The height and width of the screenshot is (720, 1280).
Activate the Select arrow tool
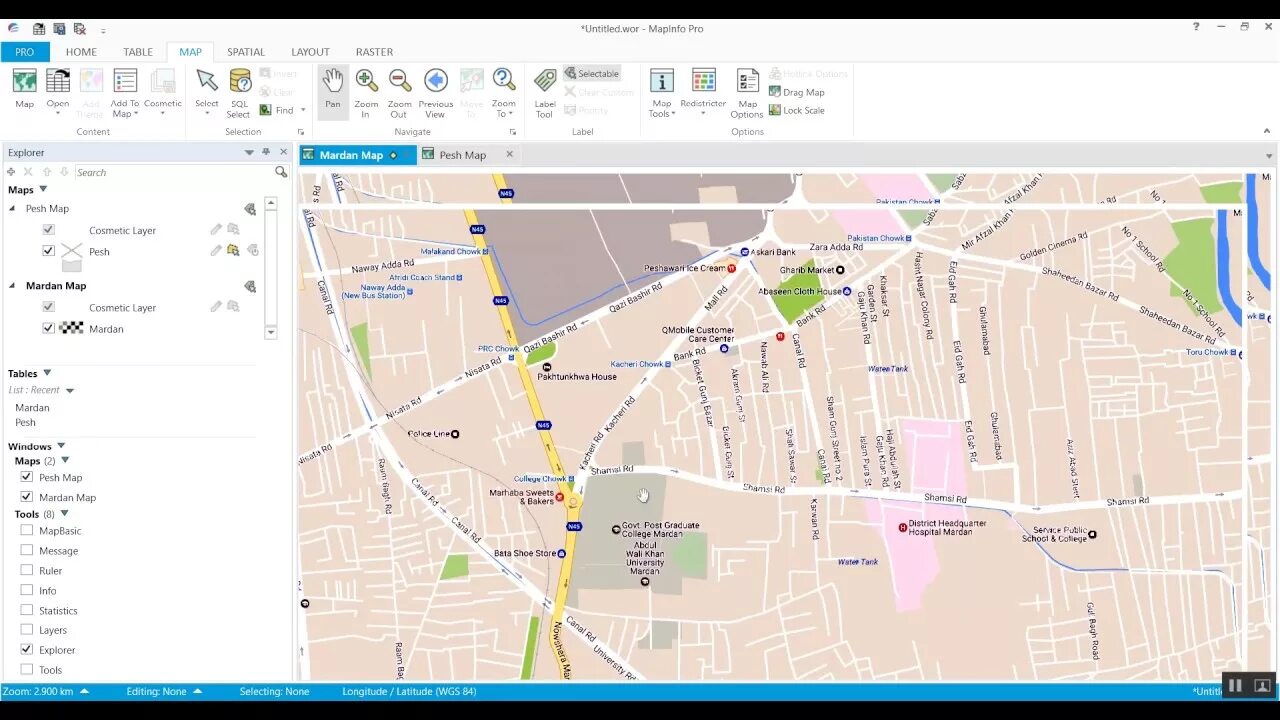[x=207, y=81]
